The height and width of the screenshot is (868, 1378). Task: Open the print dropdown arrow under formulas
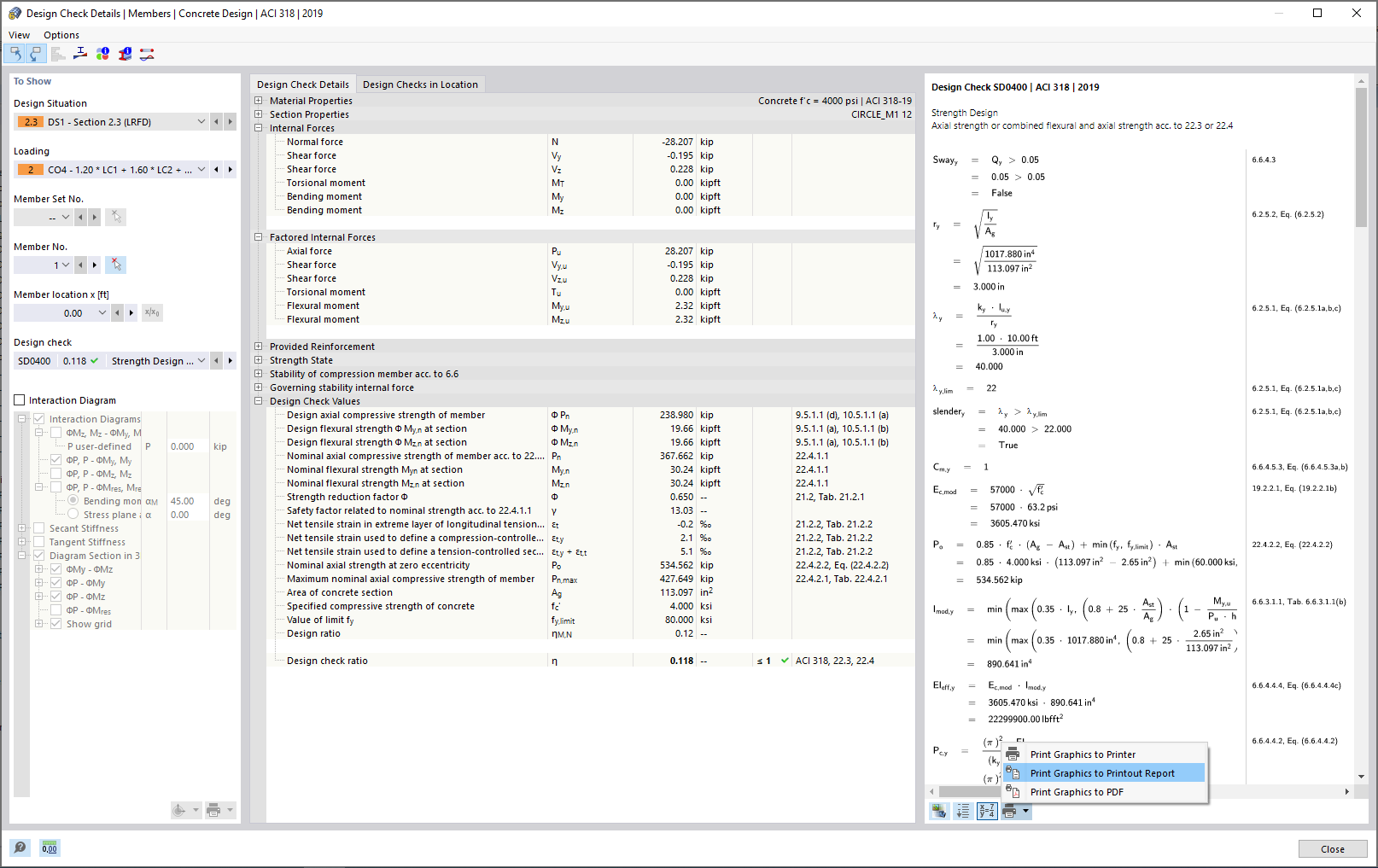[1025, 812]
